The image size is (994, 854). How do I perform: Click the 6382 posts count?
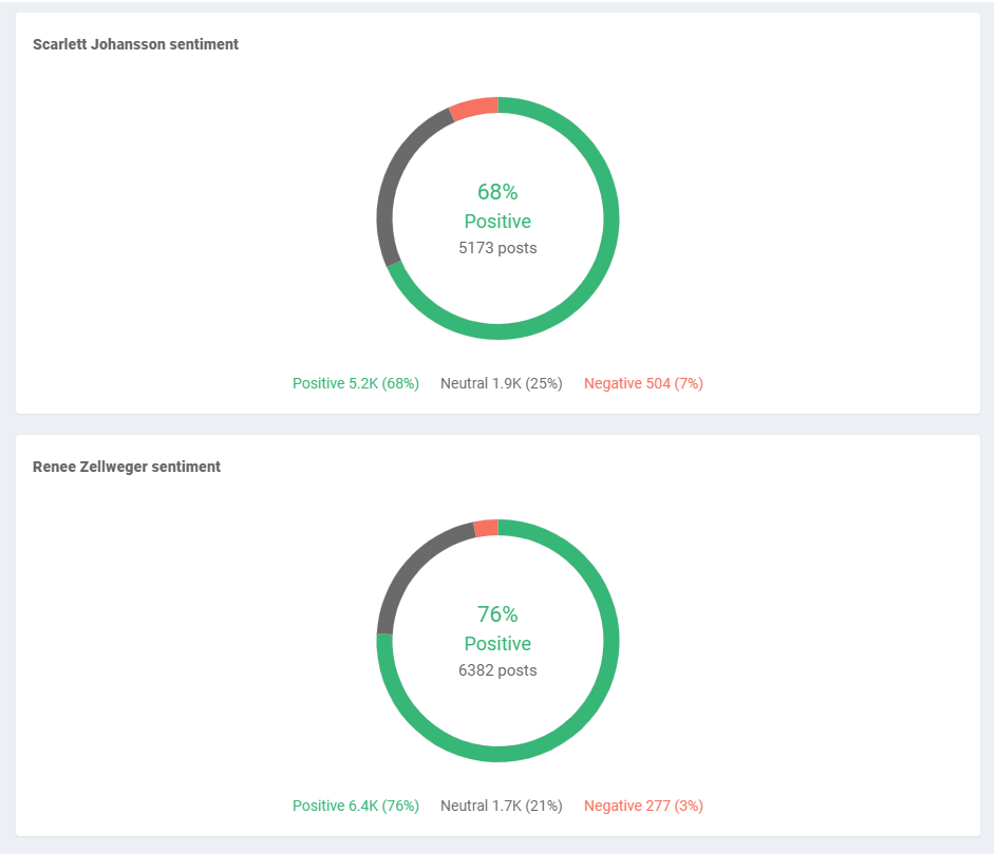497,670
